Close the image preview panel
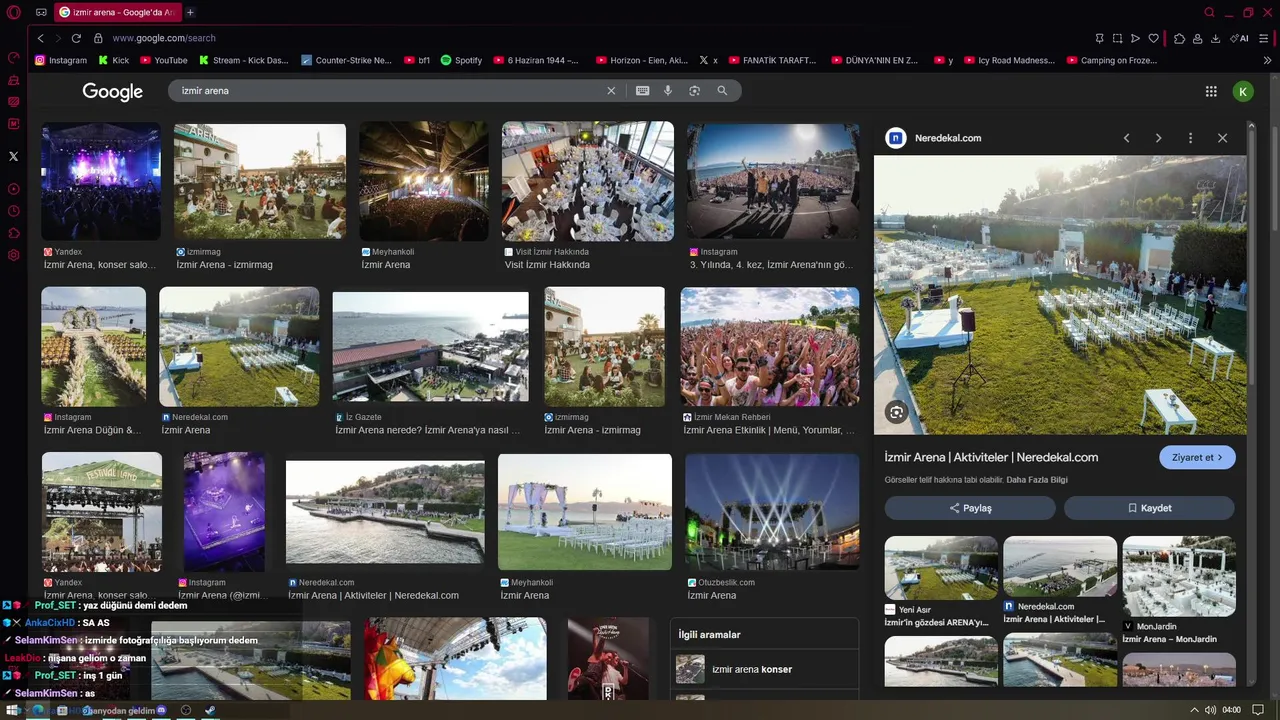This screenshot has width=1280, height=720. [x=1222, y=138]
